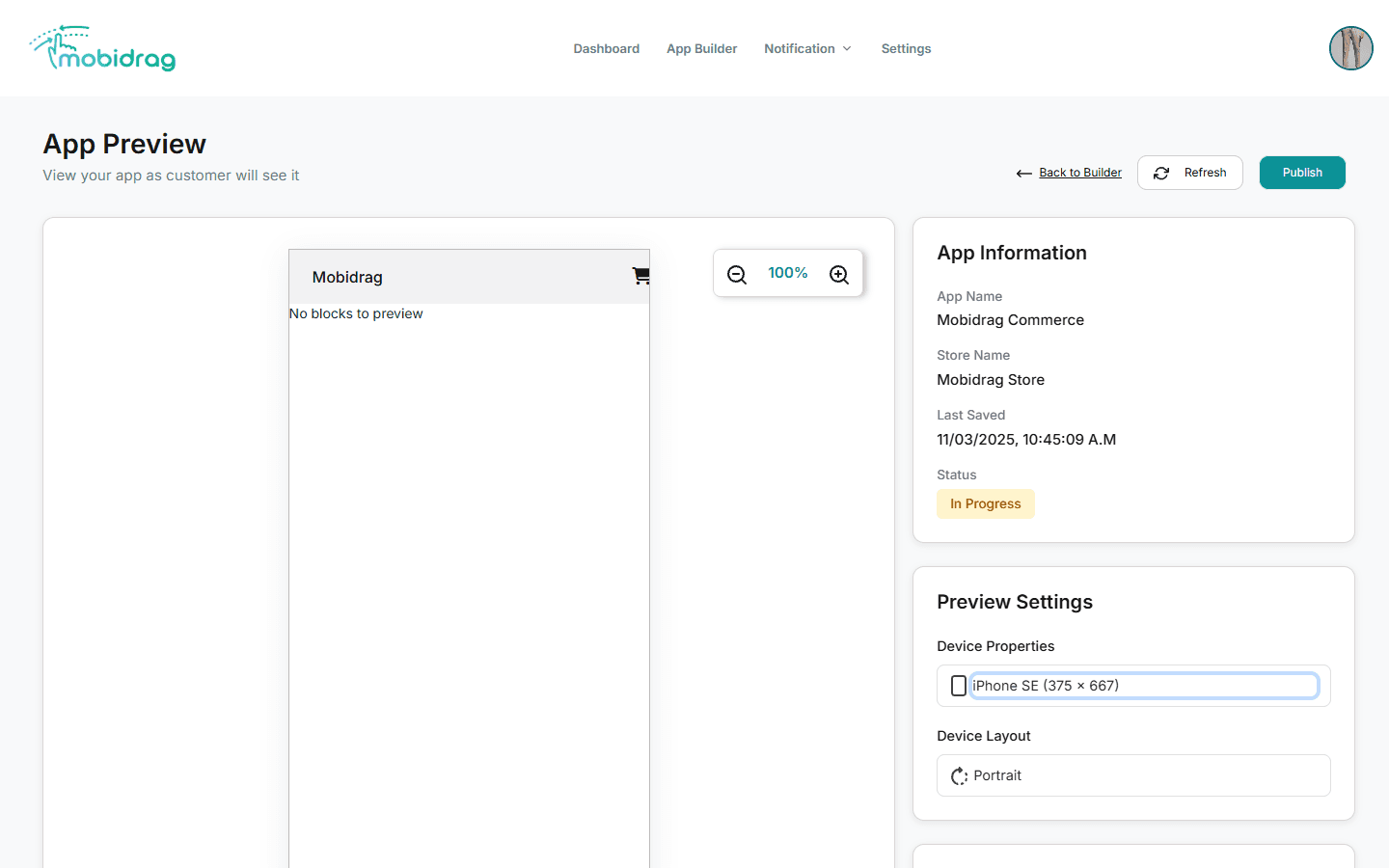Open Settings in top navigation
Screen dimensions: 1389x868
[906, 48]
